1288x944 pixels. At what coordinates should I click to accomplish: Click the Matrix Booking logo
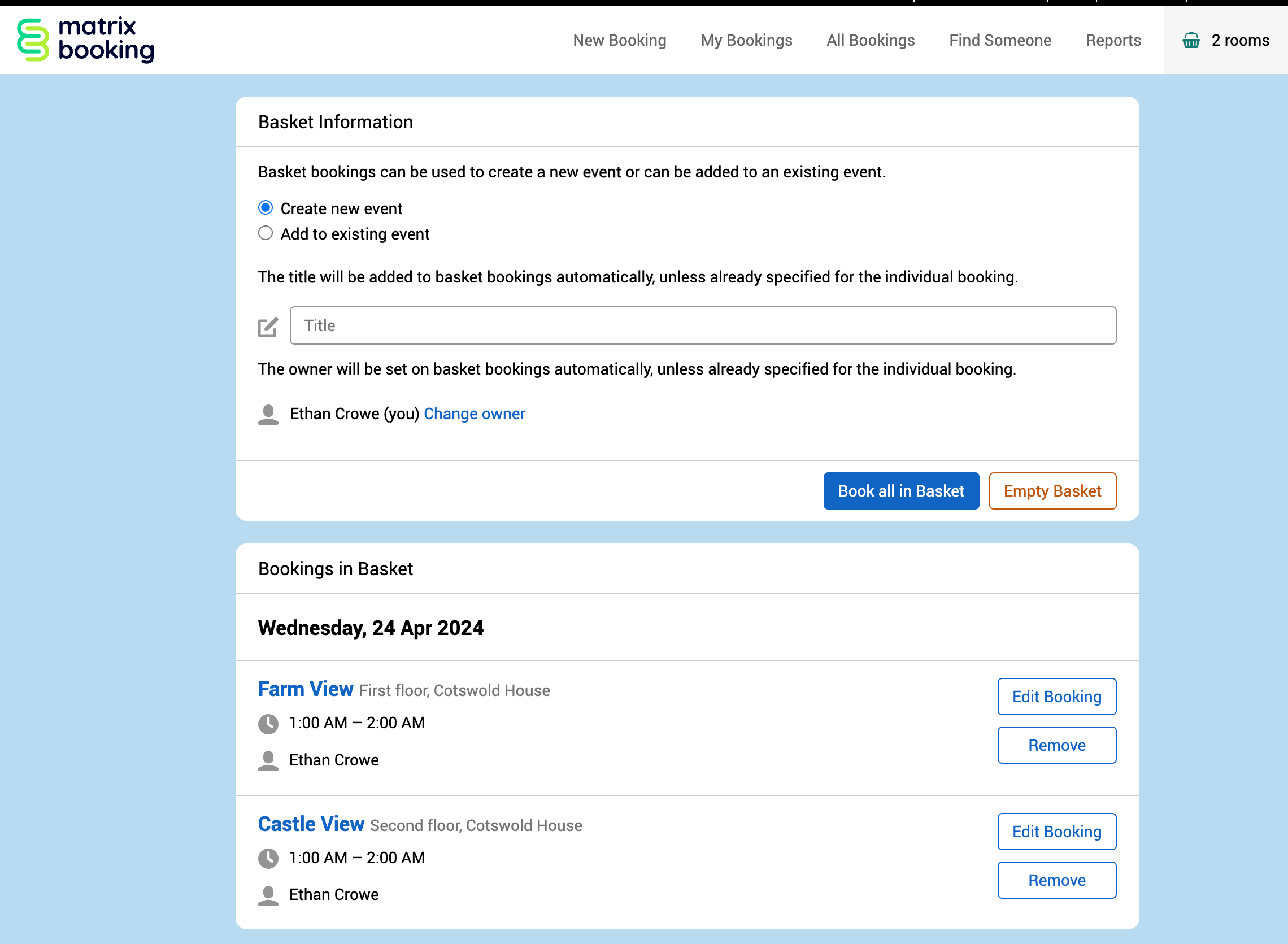pos(86,40)
